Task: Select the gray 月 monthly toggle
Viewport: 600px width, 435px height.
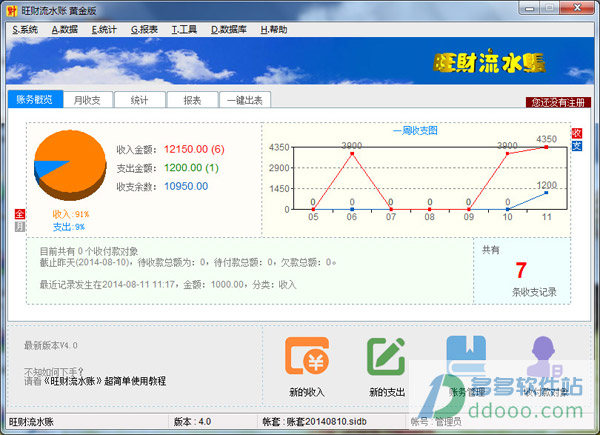Action: (20, 226)
